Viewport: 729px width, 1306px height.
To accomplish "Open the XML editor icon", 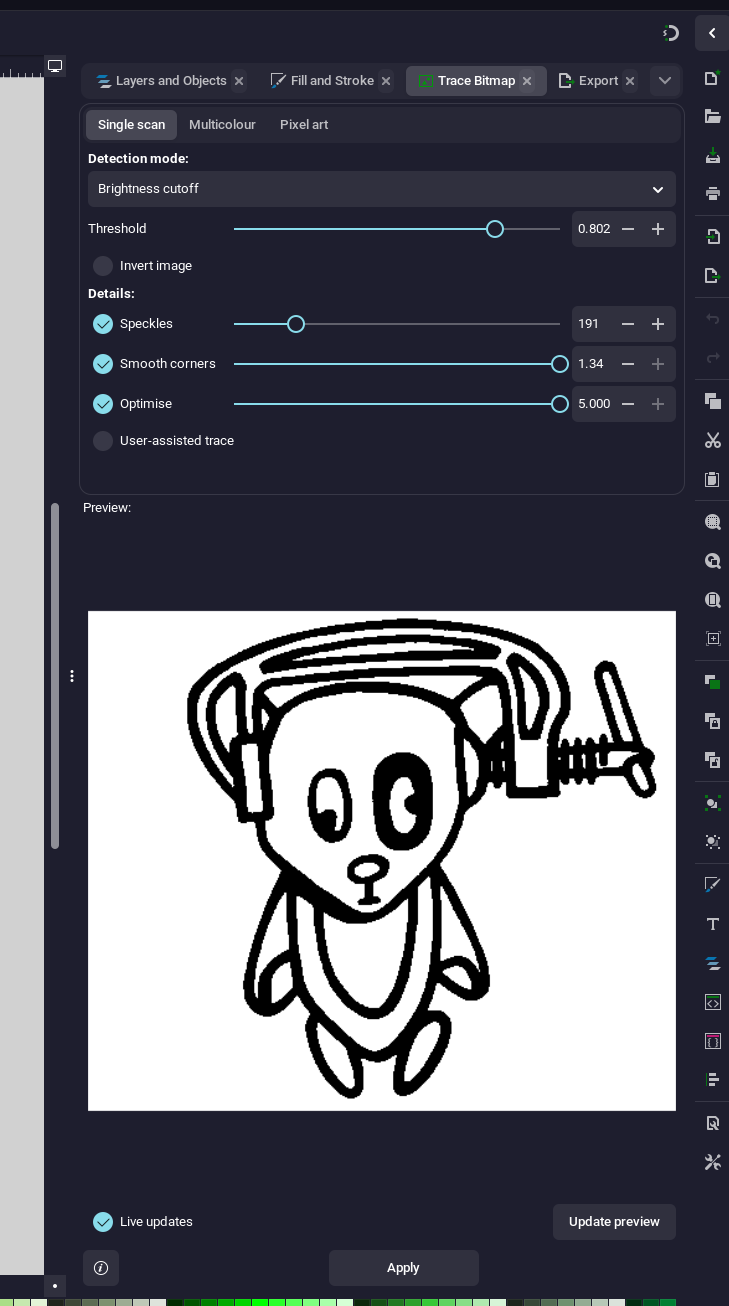I will [x=712, y=1002].
